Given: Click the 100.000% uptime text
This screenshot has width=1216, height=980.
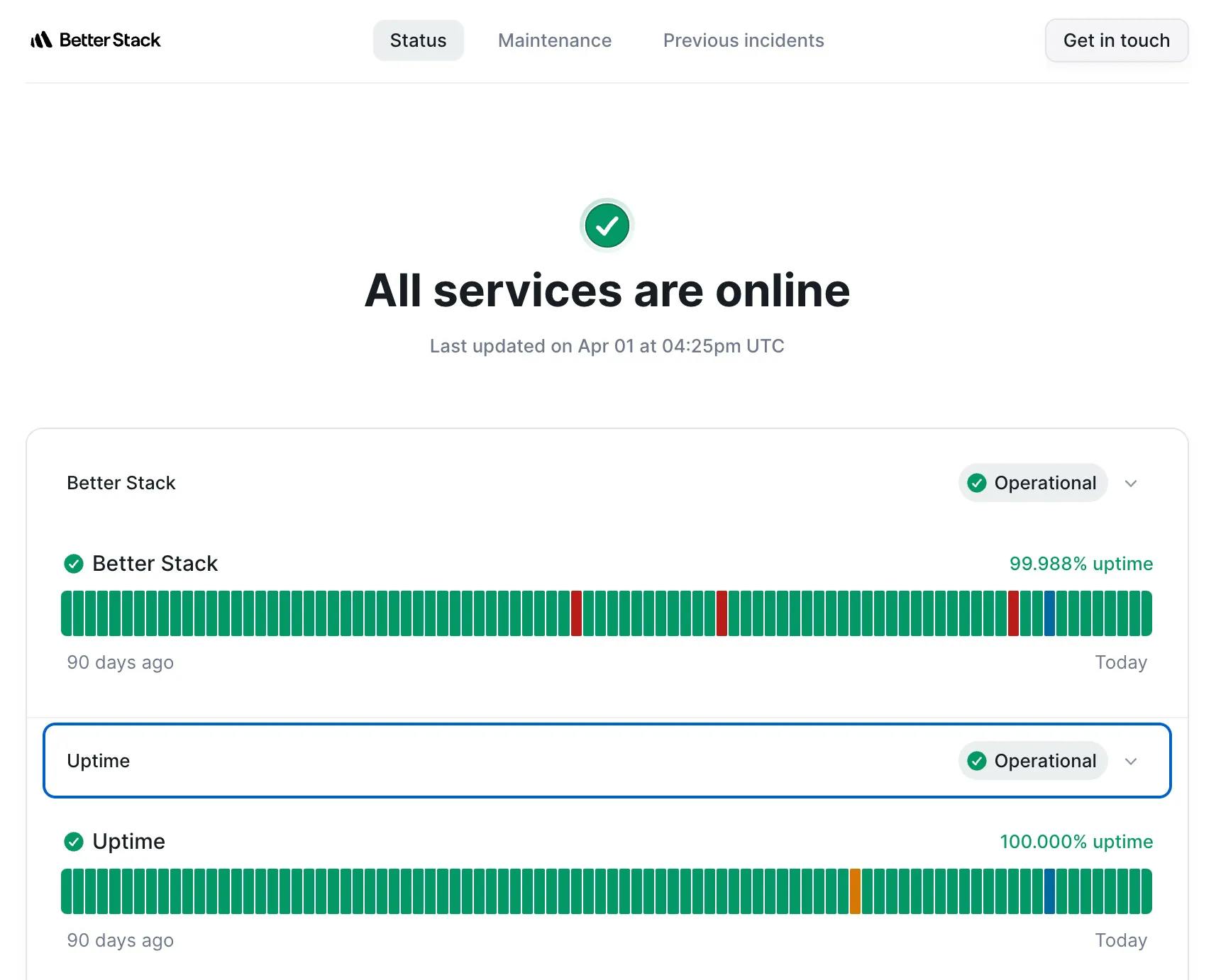Looking at the screenshot, I should tap(1076, 842).
